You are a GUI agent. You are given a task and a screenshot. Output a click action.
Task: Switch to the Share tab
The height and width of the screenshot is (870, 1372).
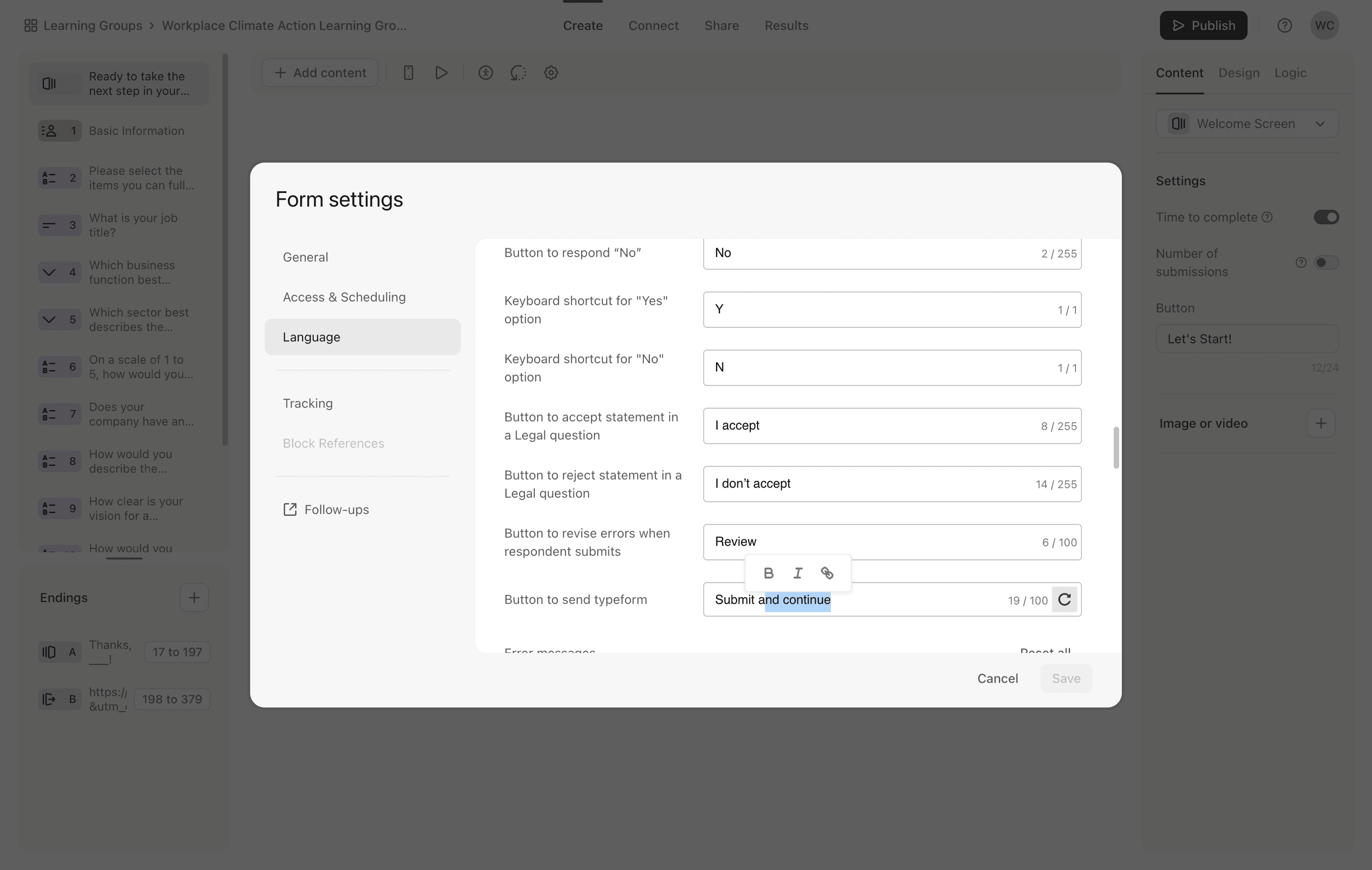[x=721, y=25]
